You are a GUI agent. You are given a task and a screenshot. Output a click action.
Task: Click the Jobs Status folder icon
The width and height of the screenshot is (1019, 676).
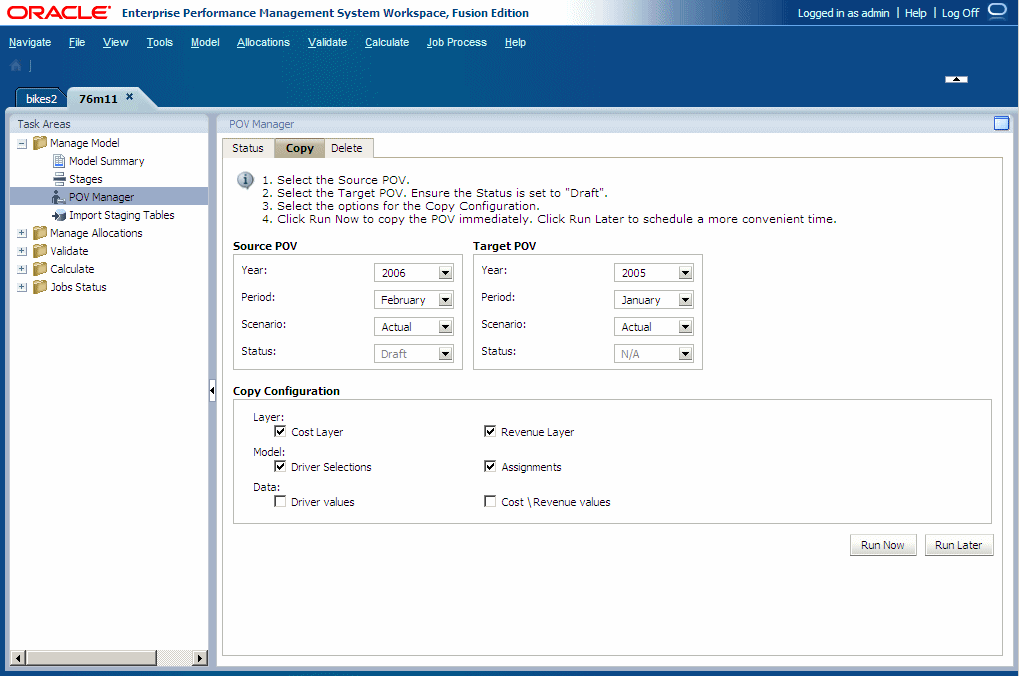tap(39, 287)
